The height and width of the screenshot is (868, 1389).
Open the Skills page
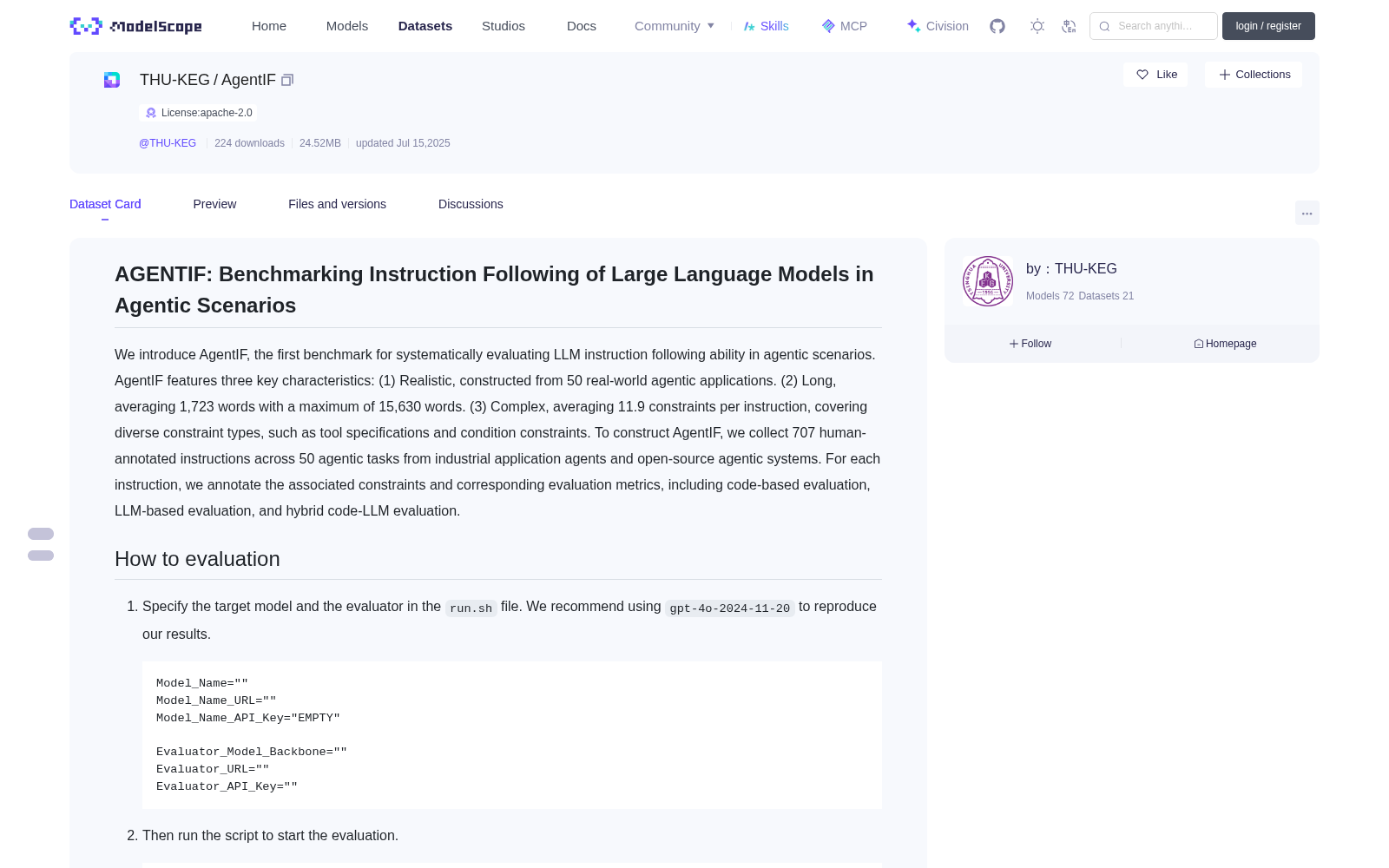(x=767, y=26)
